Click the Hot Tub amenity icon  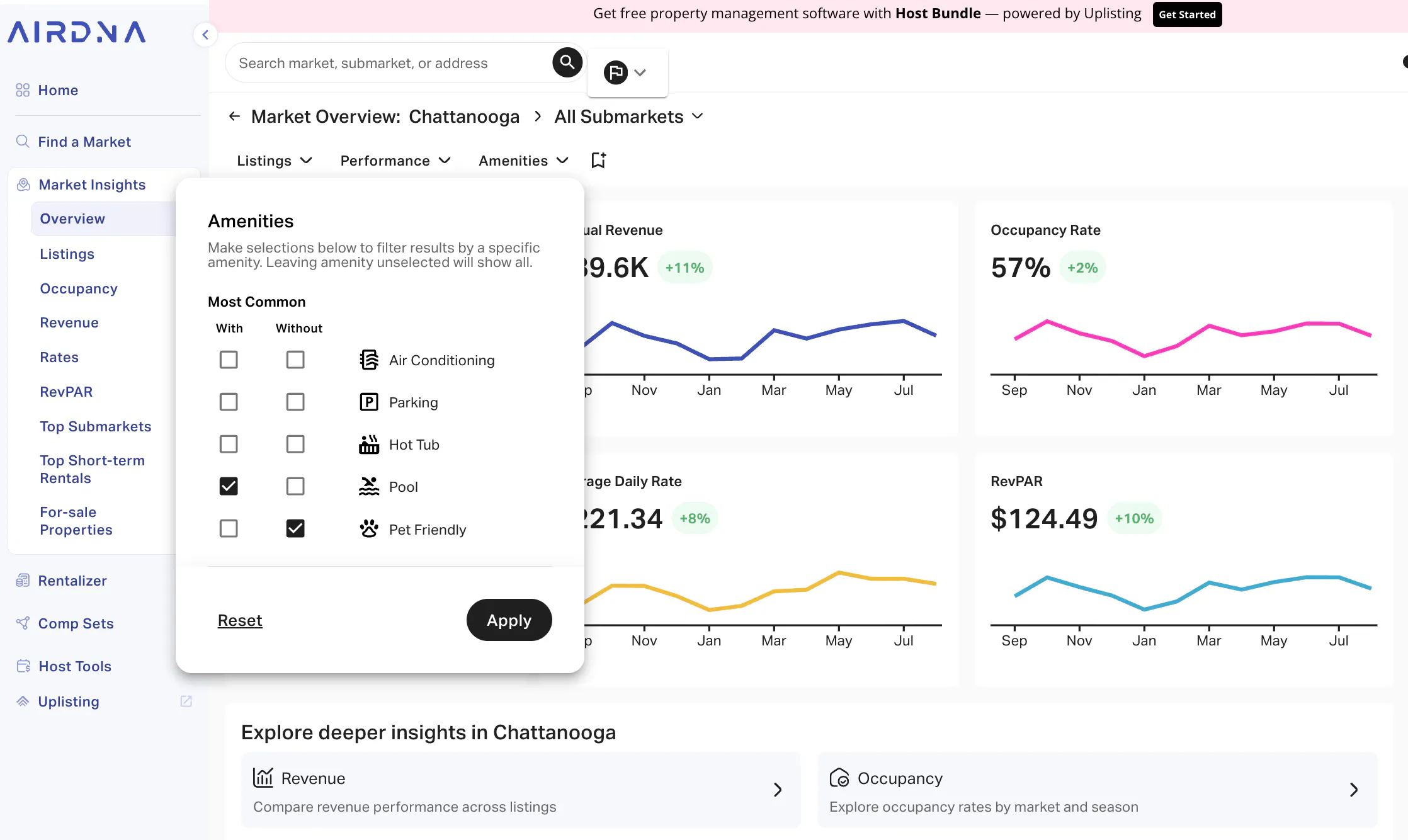tap(369, 444)
